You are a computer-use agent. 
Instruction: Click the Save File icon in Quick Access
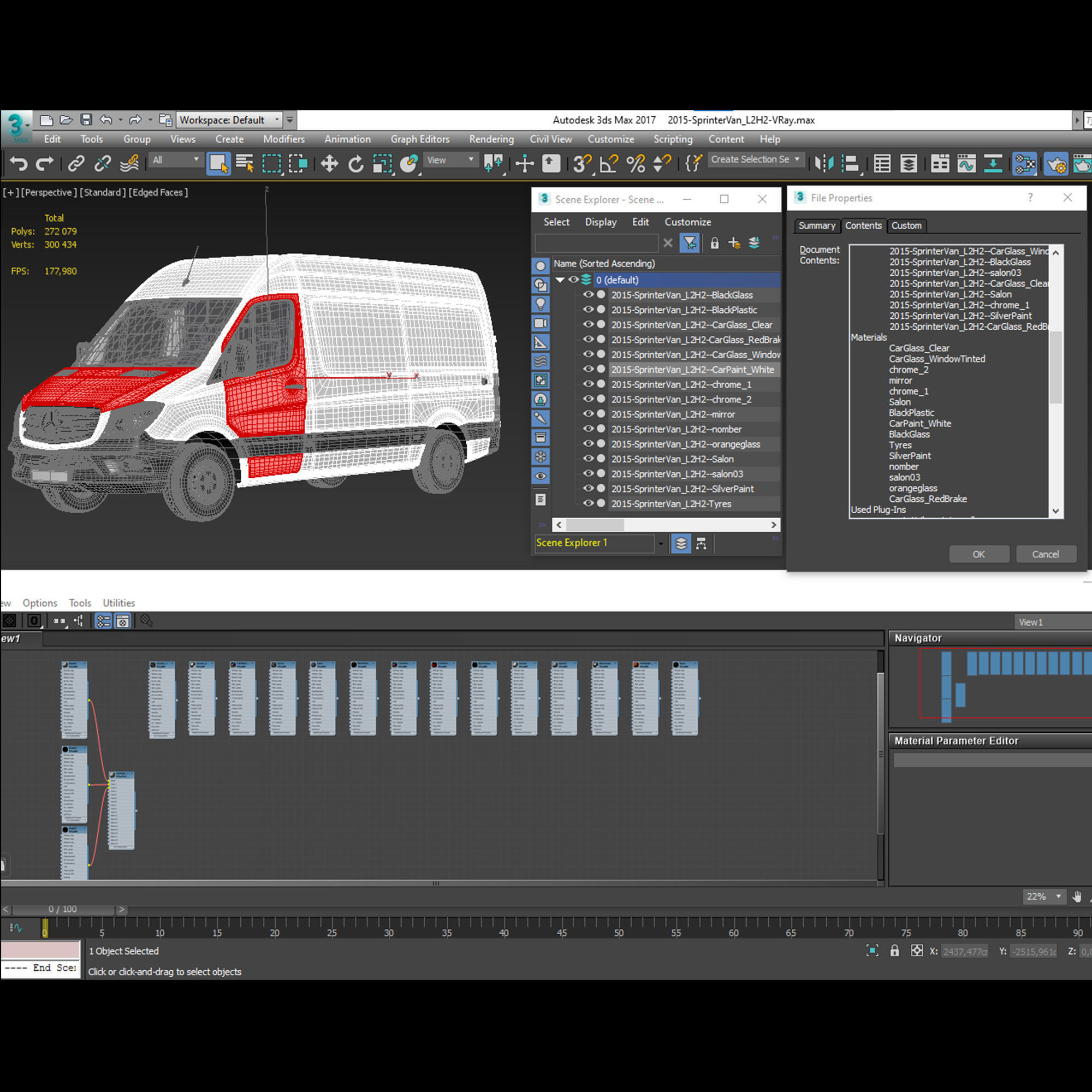click(86, 120)
